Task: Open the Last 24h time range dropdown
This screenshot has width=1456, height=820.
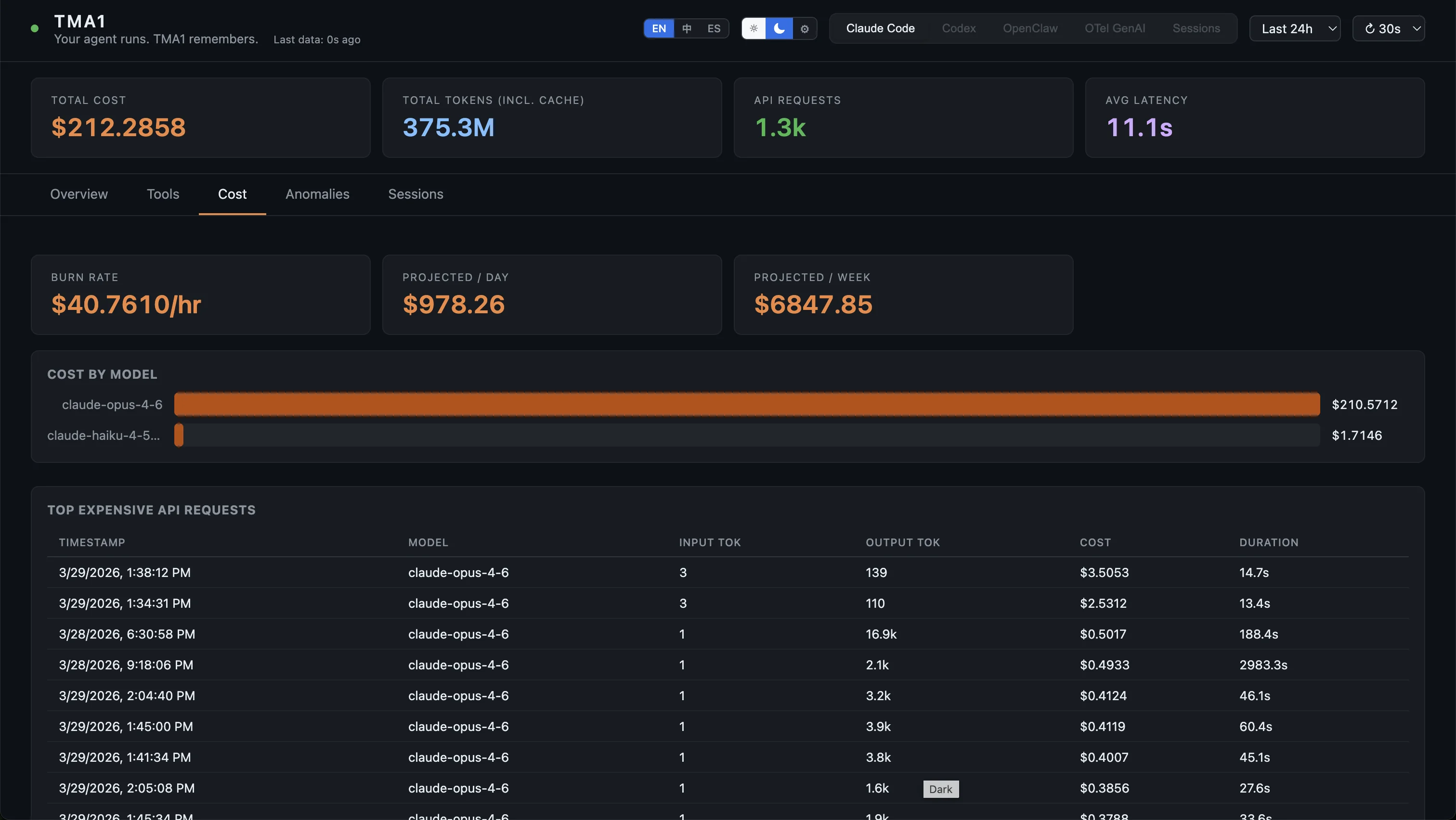Action: [x=1294, y=28]
